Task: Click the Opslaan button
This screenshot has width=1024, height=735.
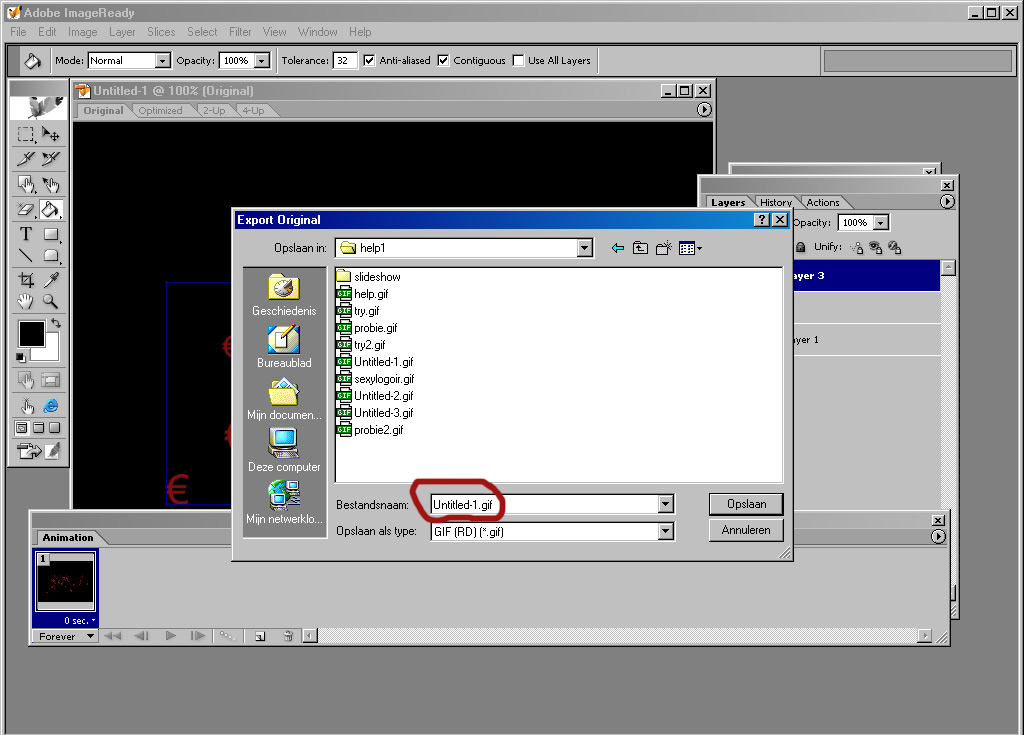Action: point(745,504)
